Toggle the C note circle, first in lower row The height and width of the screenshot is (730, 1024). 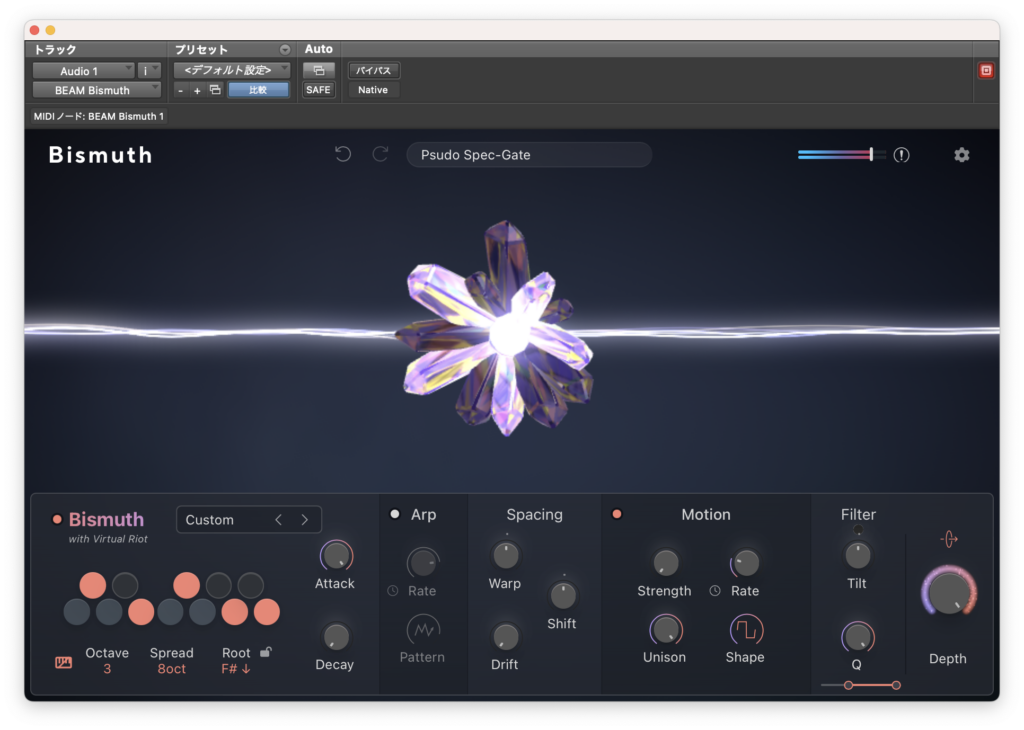tap(77, 612)
